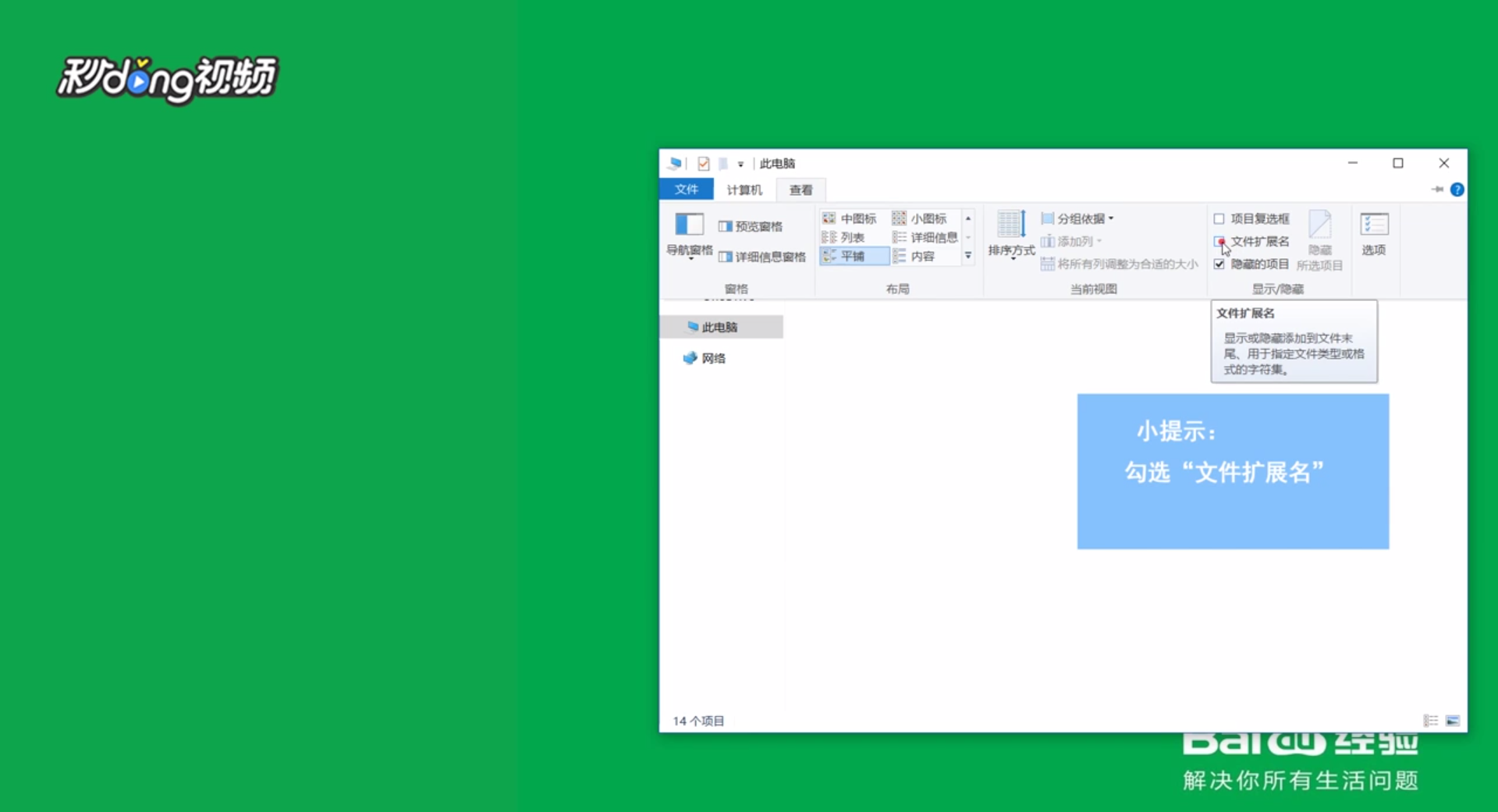Open the explorer help question icon
Viewport: 1498px width, 812px height.
click(1457, 190)
